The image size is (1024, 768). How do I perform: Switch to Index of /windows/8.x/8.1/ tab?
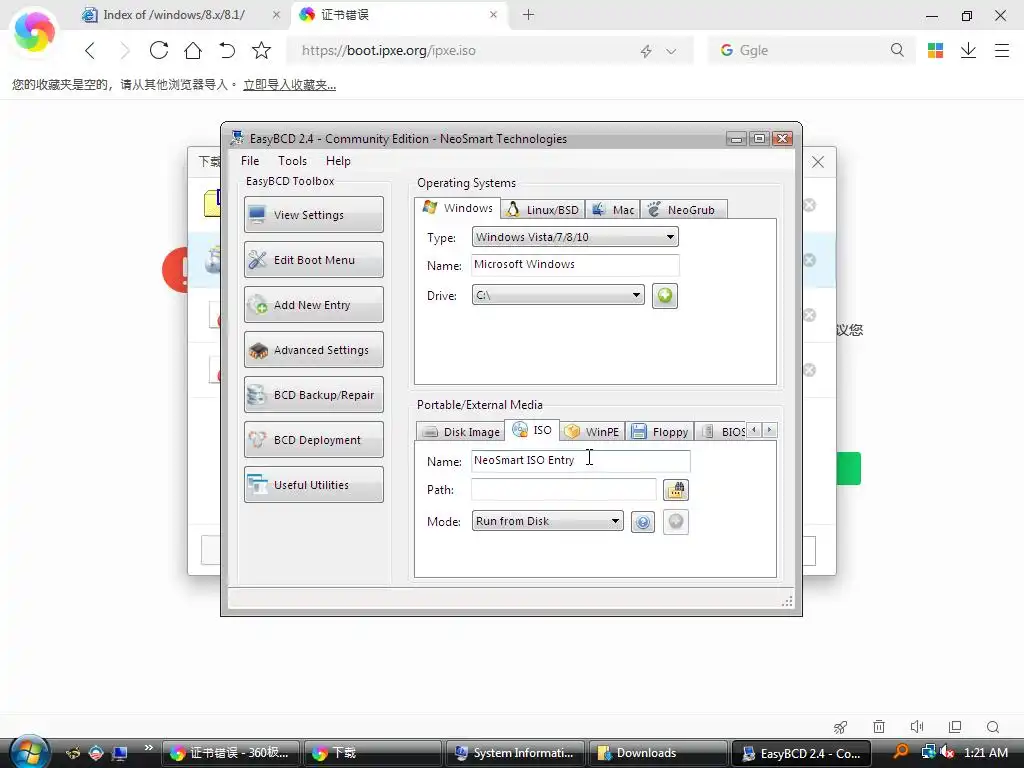173,14
